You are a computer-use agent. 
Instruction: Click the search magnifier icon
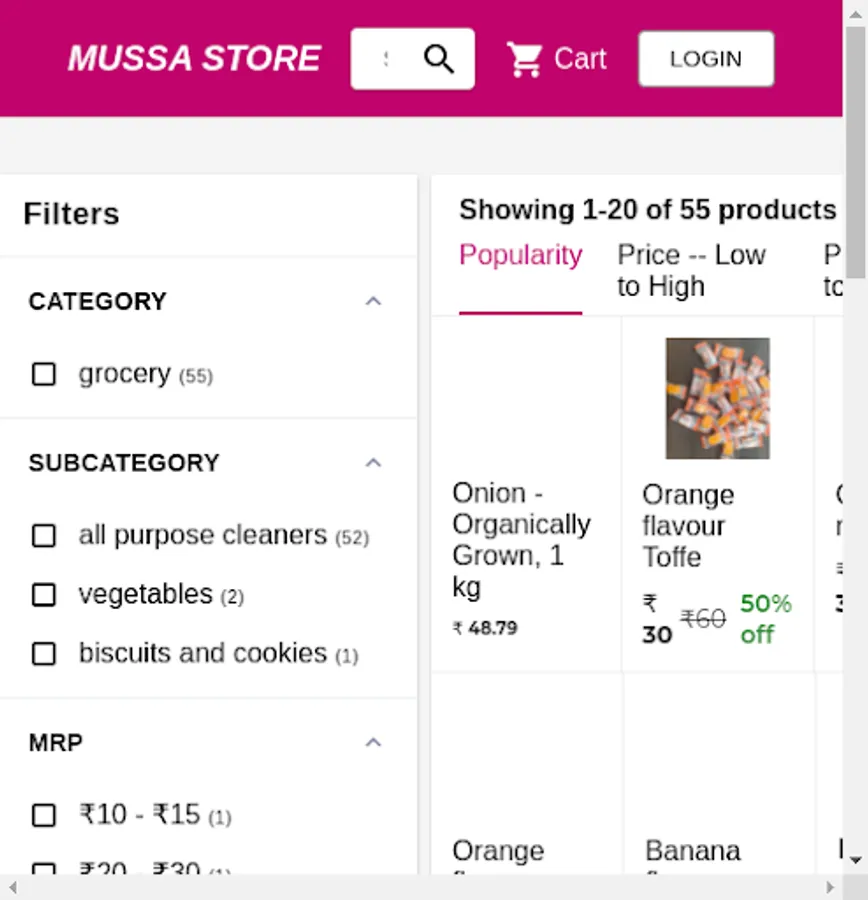click(x=439, y=59)
